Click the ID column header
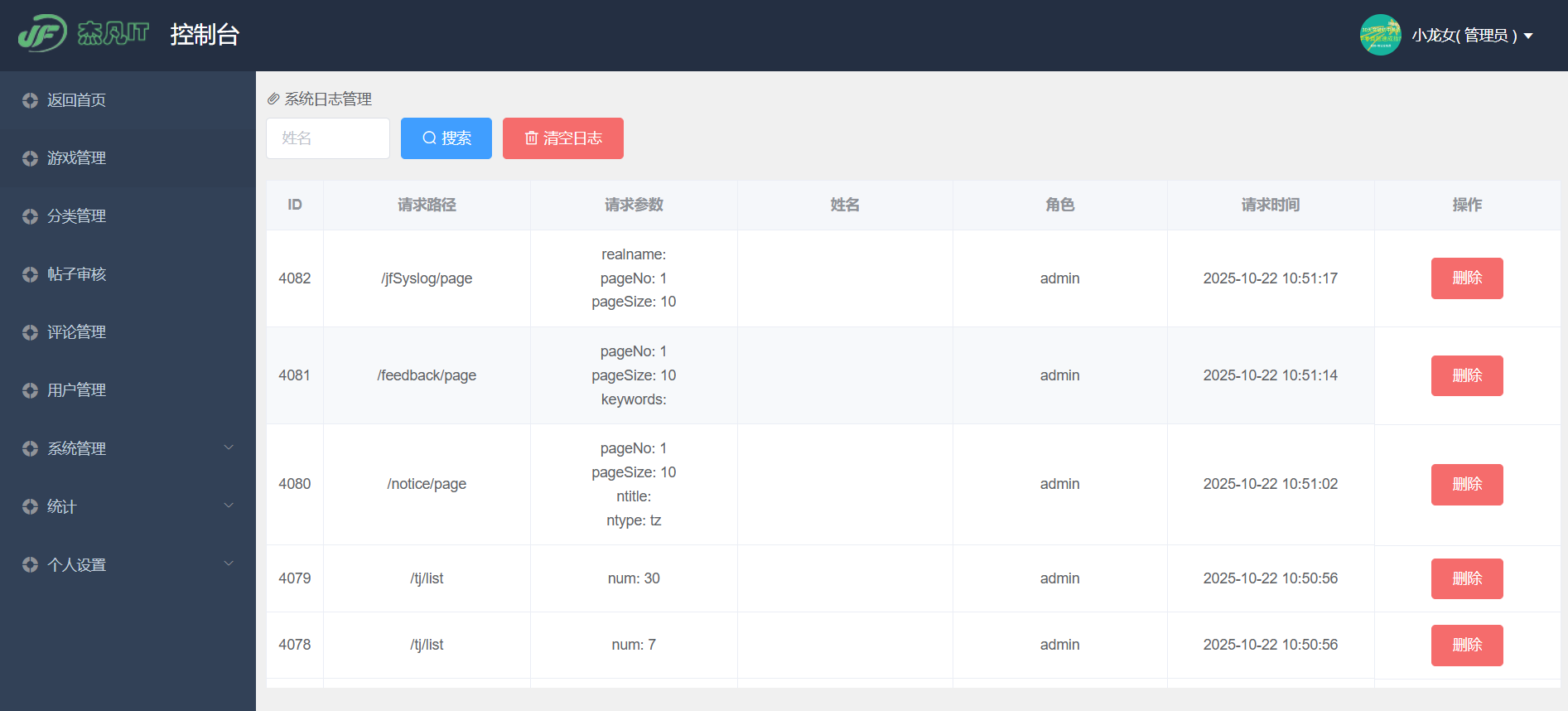 (x=295, y=205)
